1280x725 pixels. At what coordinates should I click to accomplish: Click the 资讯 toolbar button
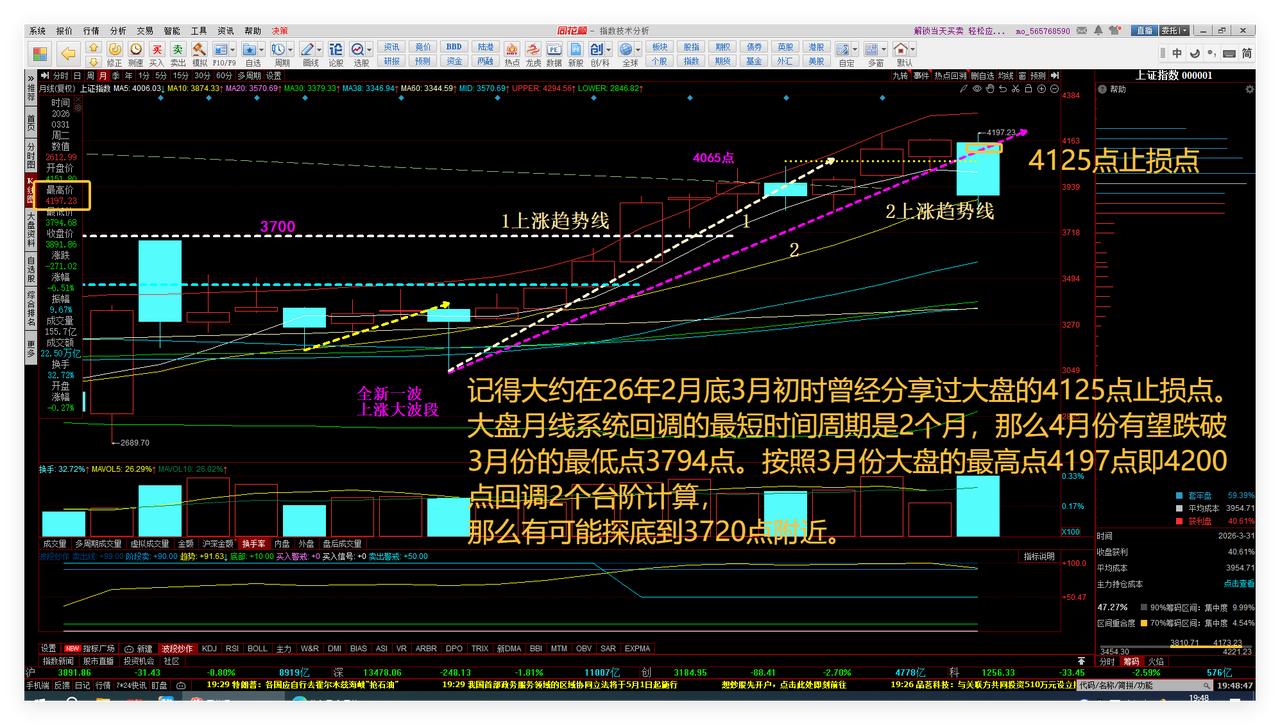392,47
